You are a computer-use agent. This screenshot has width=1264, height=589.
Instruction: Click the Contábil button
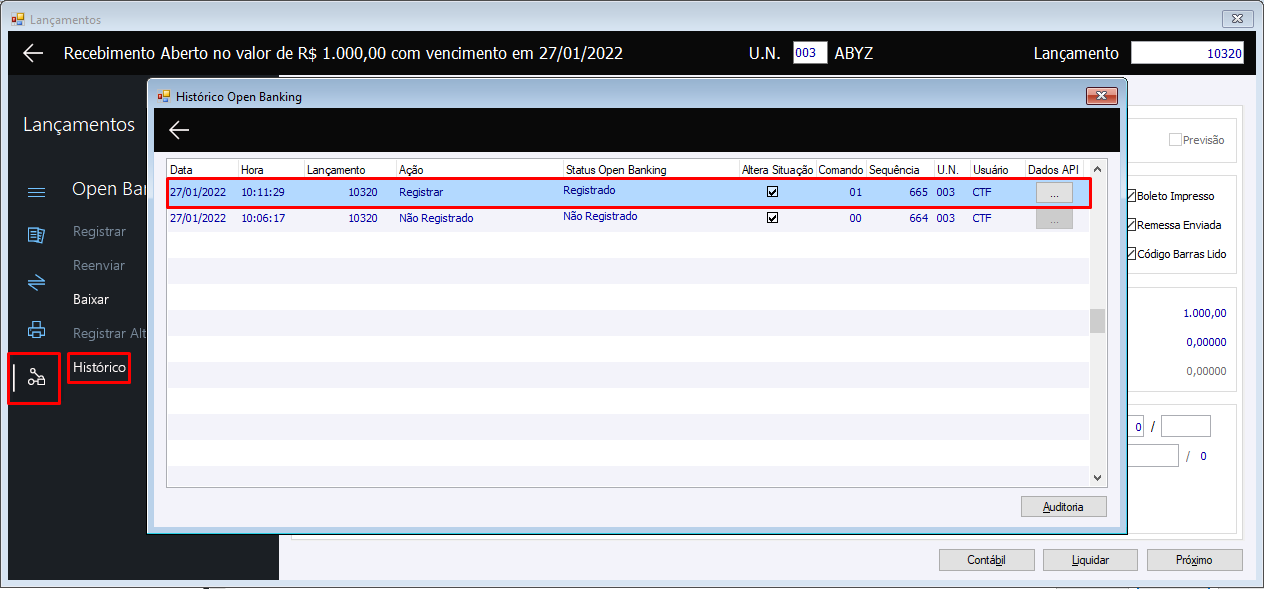click(986, 560)
